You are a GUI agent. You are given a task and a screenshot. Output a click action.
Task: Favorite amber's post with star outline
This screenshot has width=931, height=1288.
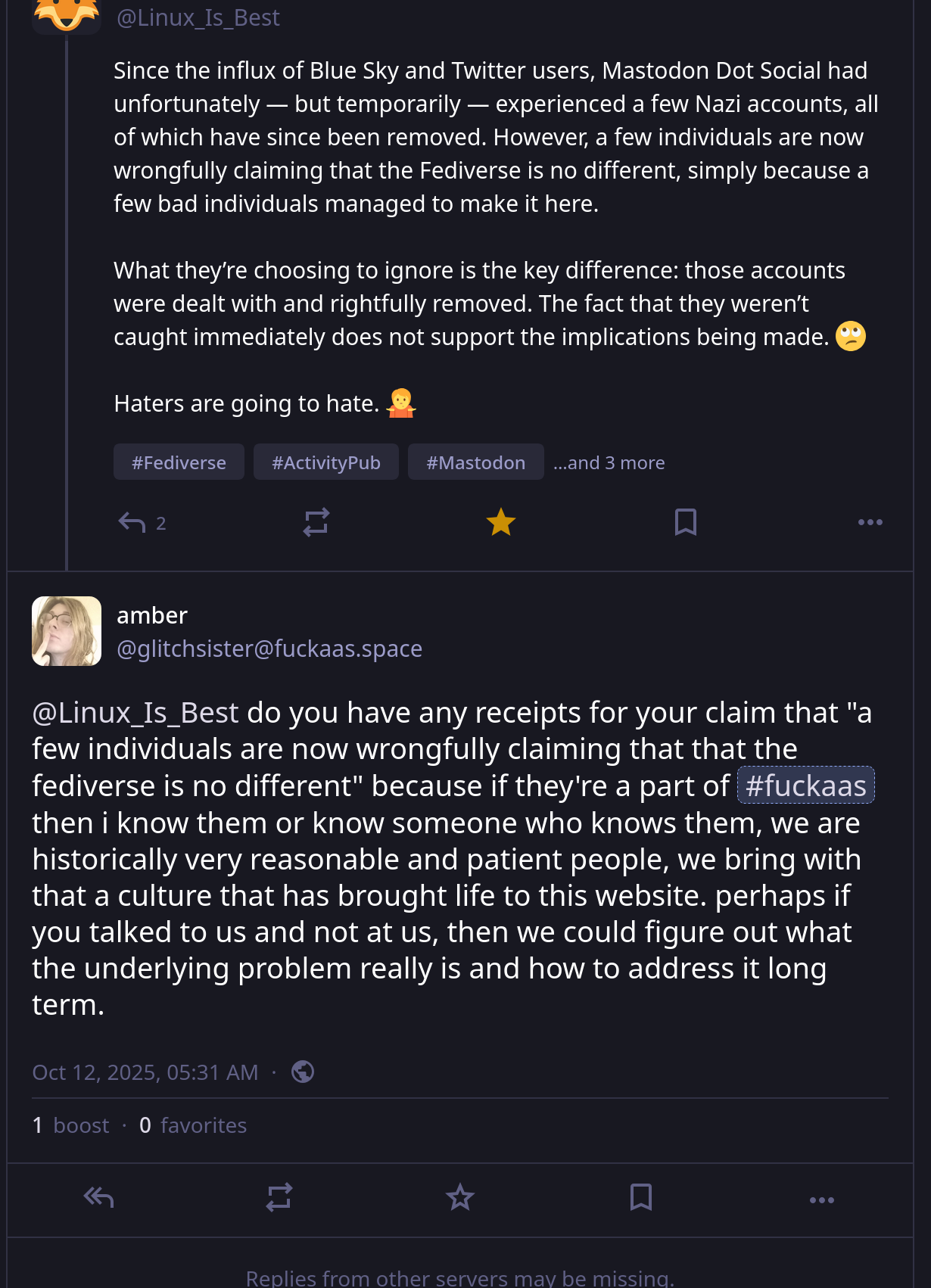click(x=460, y=1197)
